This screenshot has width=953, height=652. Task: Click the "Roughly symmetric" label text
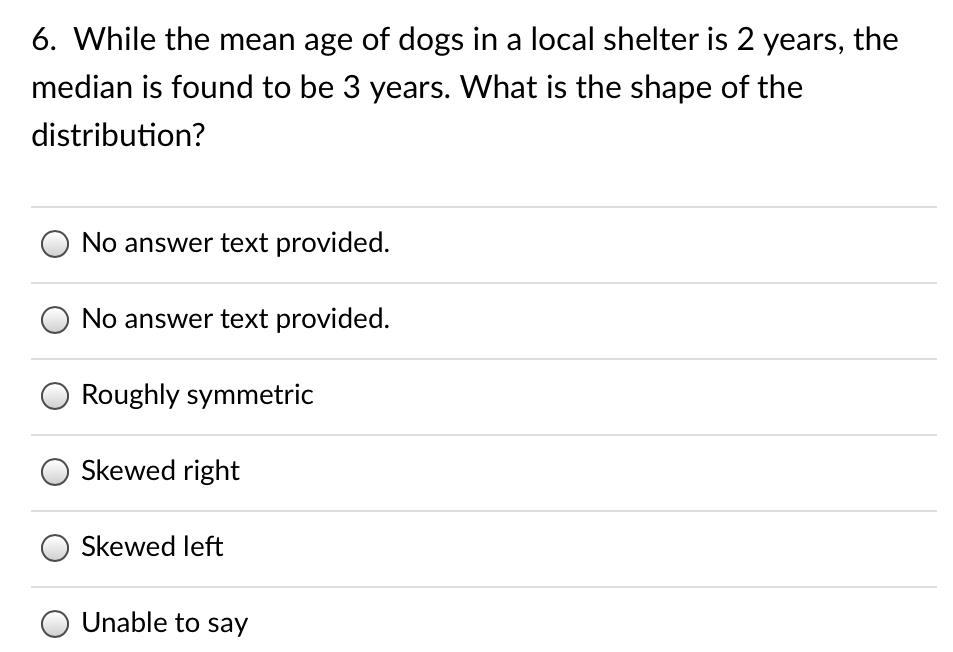click(x=197, y=395)
